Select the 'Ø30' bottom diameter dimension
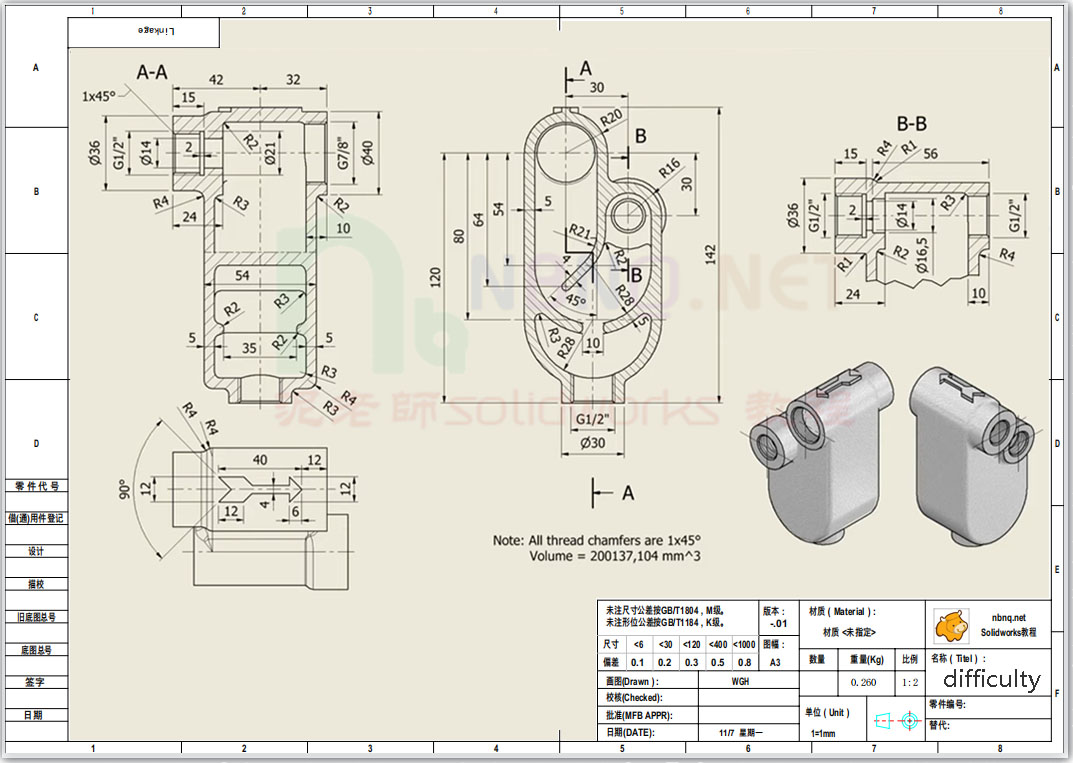 point(593,443)
